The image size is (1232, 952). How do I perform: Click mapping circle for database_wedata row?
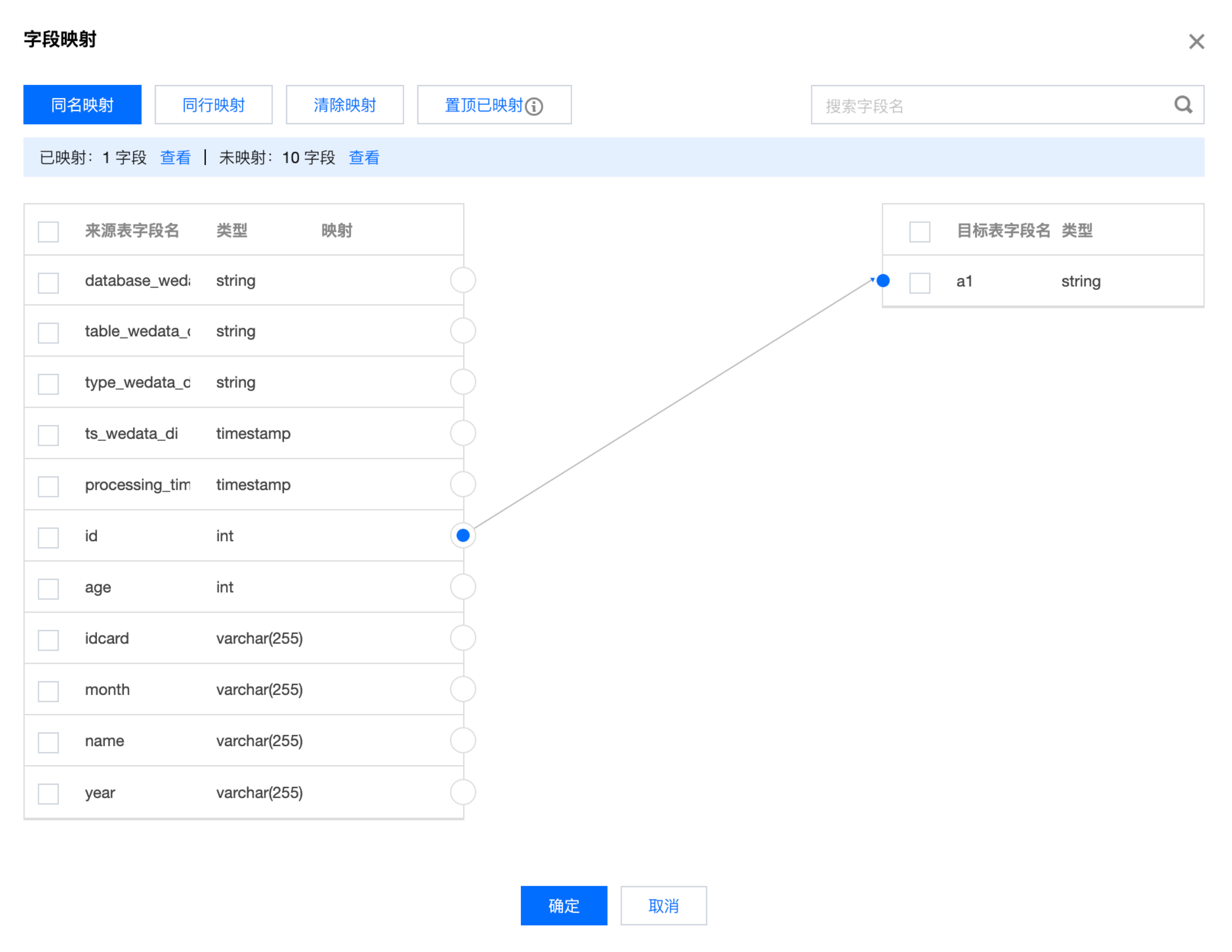463,280
